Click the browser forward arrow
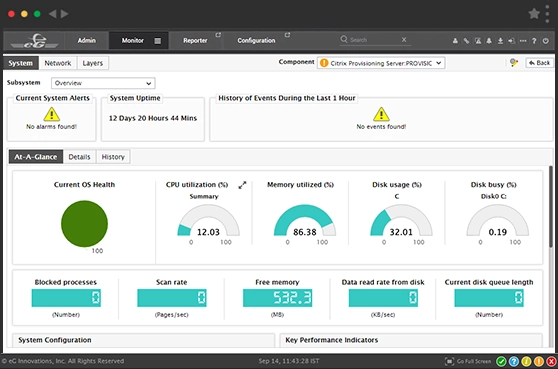This screenshot has height=369, width=558. [64, 14]
